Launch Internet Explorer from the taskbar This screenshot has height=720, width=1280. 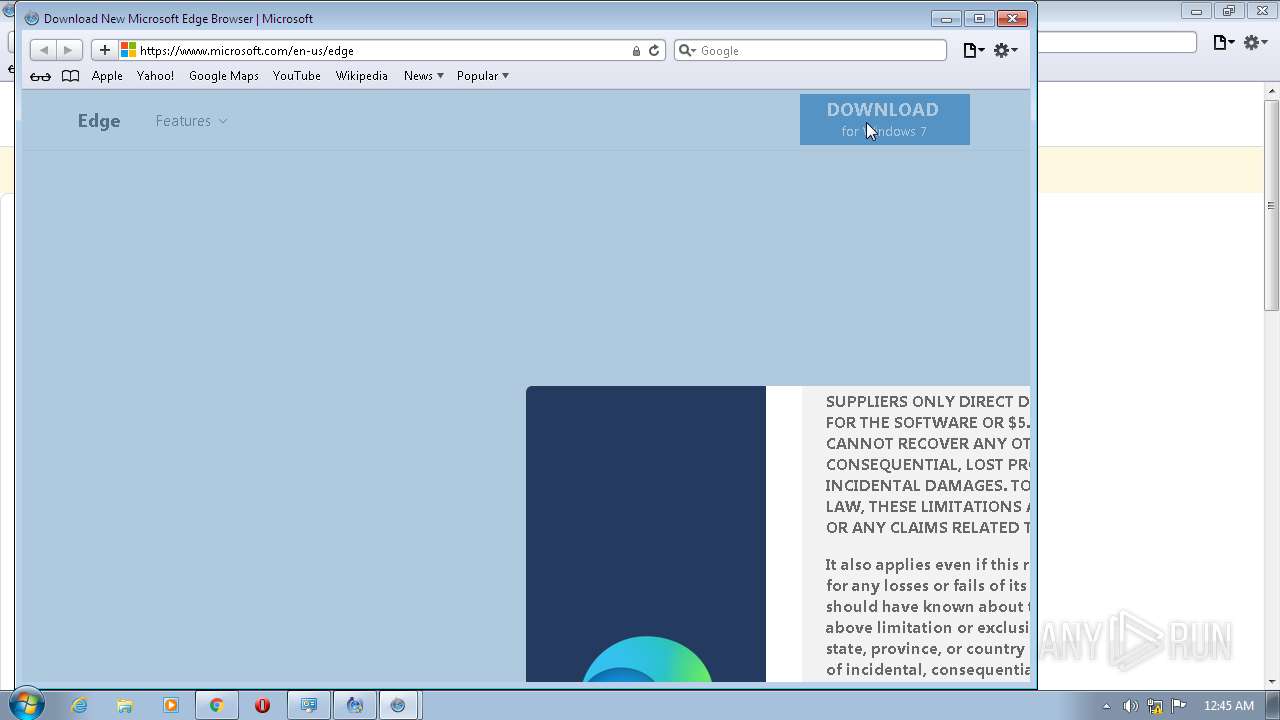(79, 705)
